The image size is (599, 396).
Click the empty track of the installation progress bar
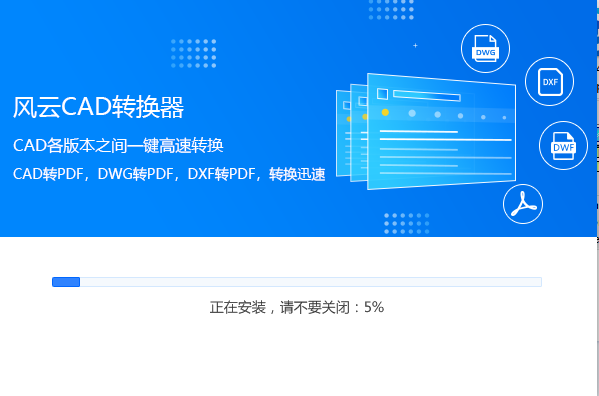click(311, 282)
